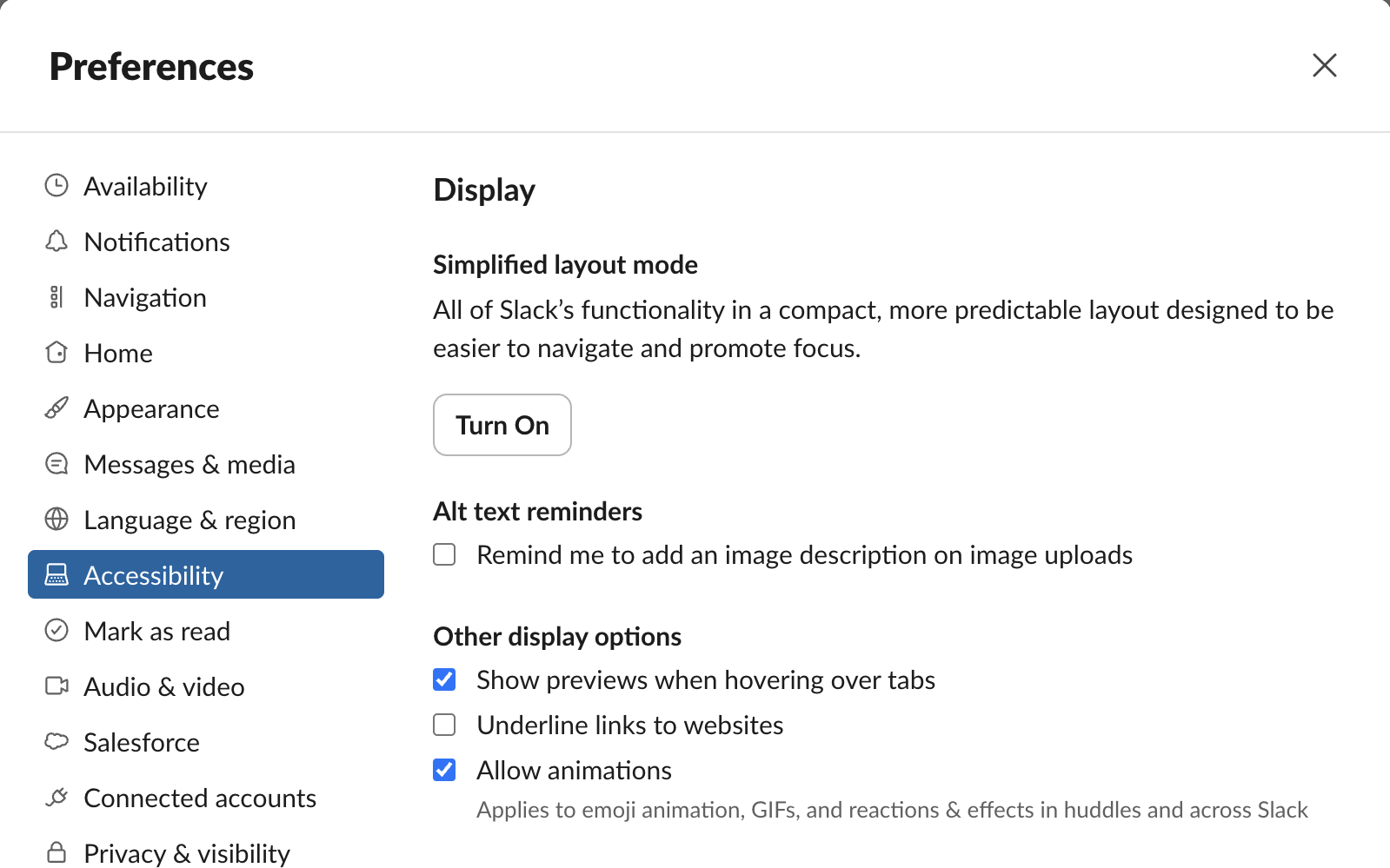Uncheck the Allow animations checkbox
The height and width of the screenshot is (868, 1390).
pos(444,770)
